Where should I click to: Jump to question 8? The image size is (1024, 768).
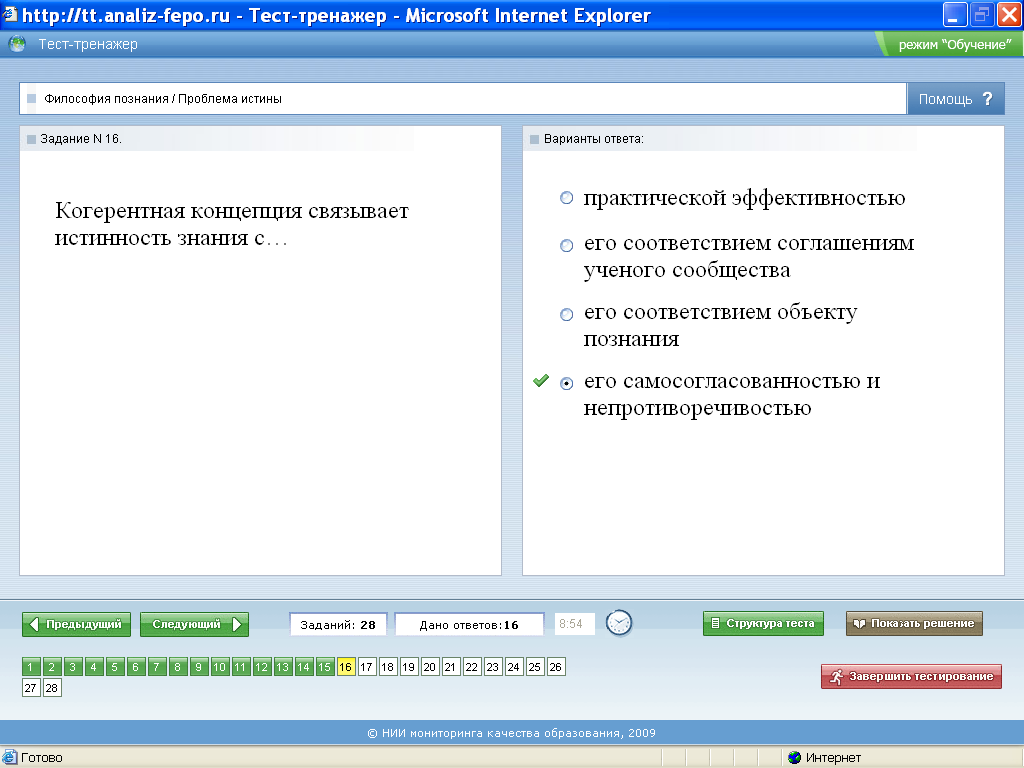[x=178, y=667]
